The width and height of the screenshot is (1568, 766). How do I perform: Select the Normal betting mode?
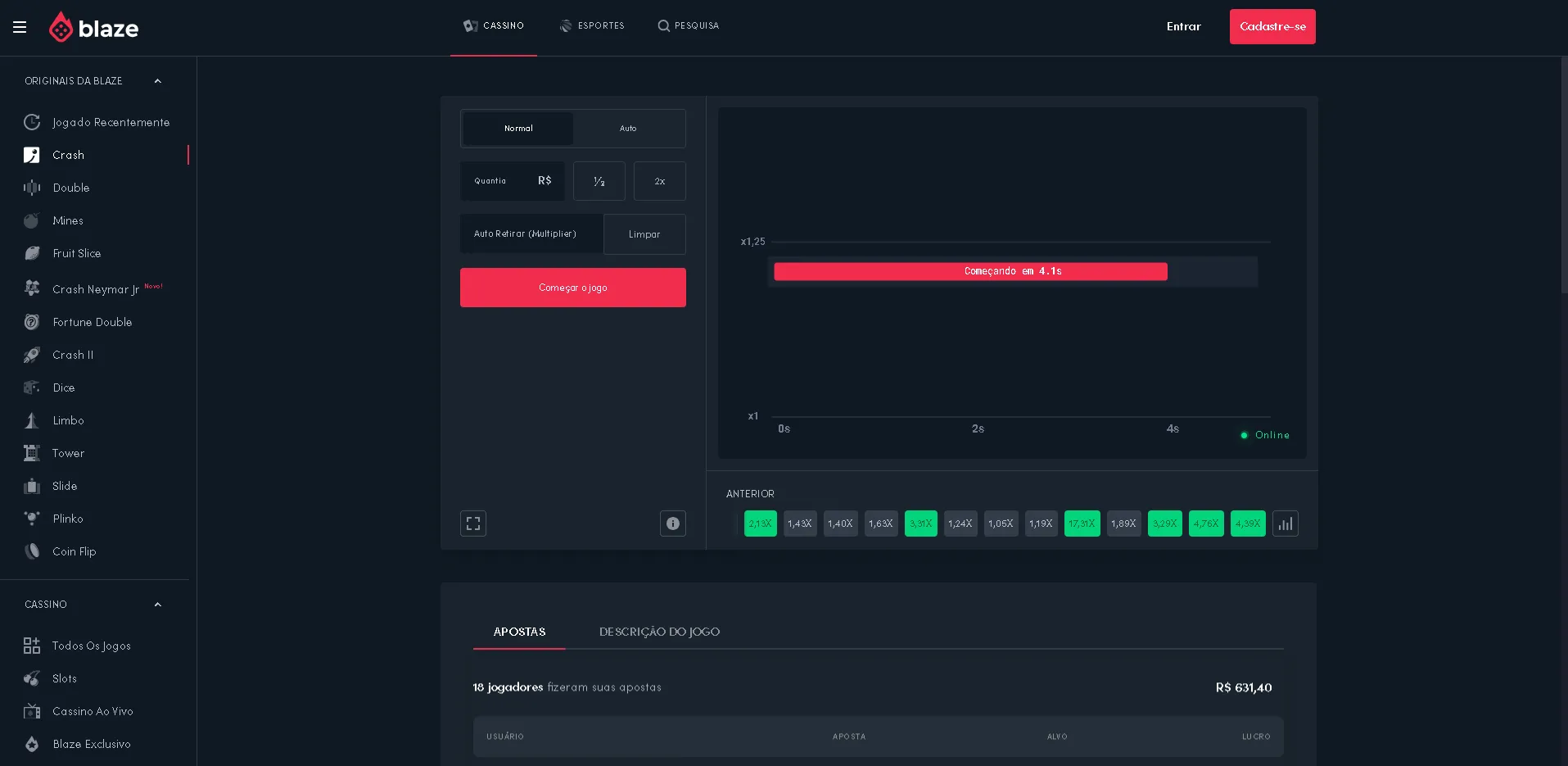[518, 129]
